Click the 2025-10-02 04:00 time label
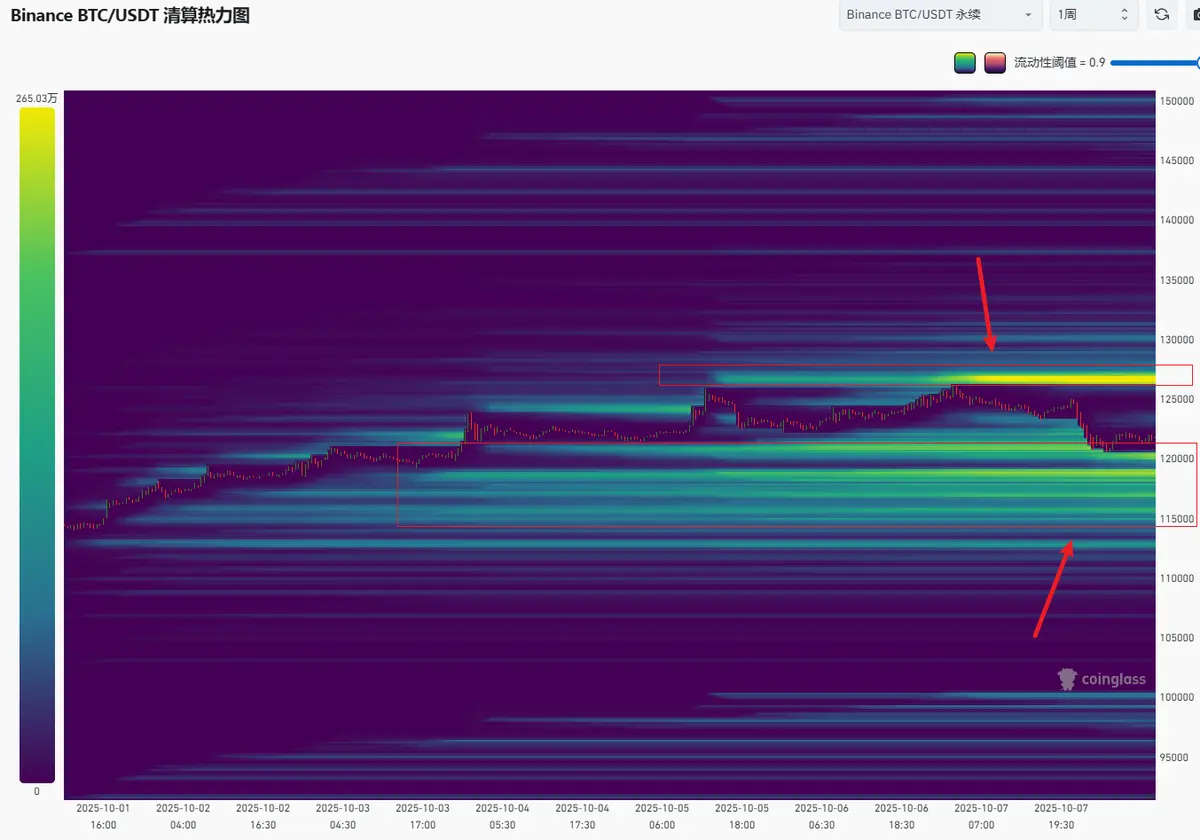Viewport: 1200px width, 840px height. tap(183, 816)
